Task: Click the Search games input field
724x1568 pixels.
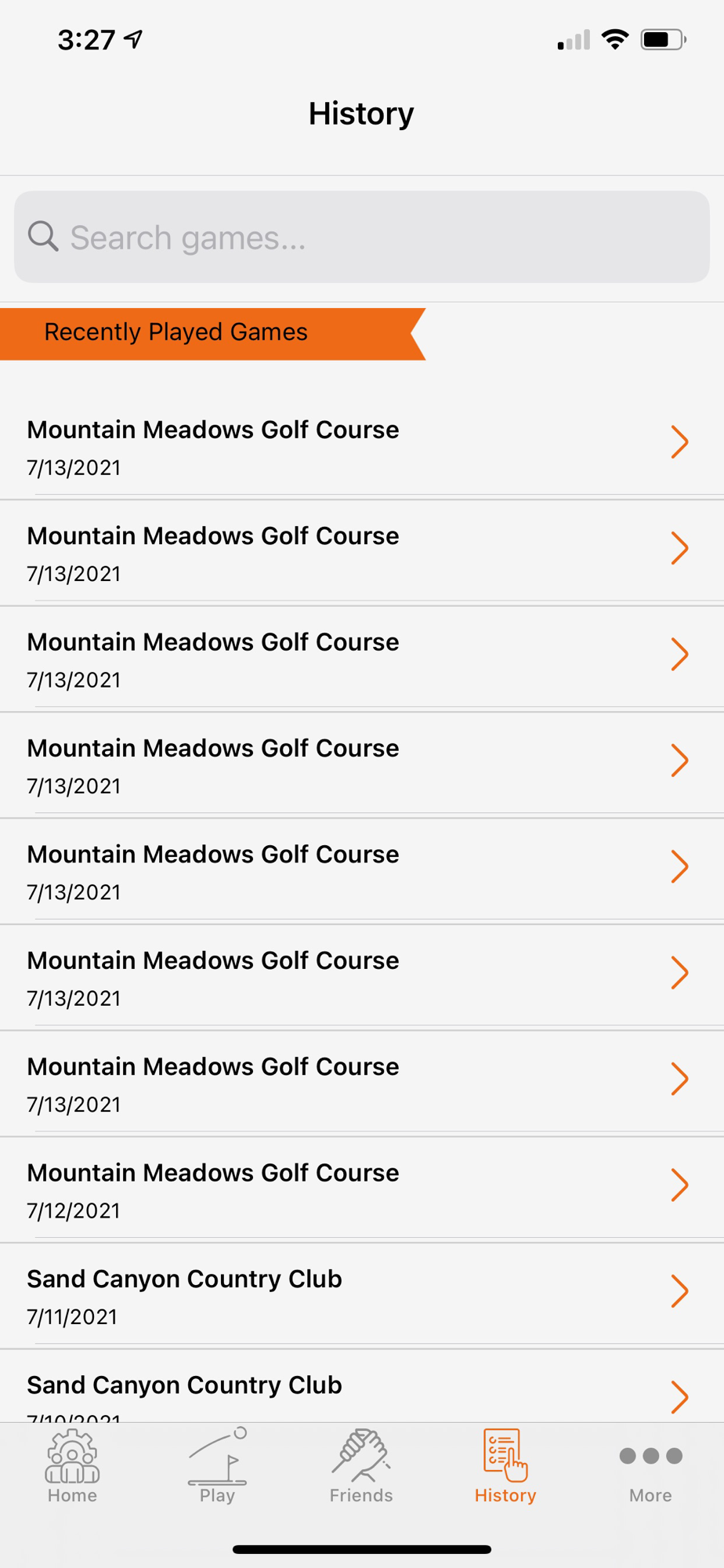Action: click(362, 237)
